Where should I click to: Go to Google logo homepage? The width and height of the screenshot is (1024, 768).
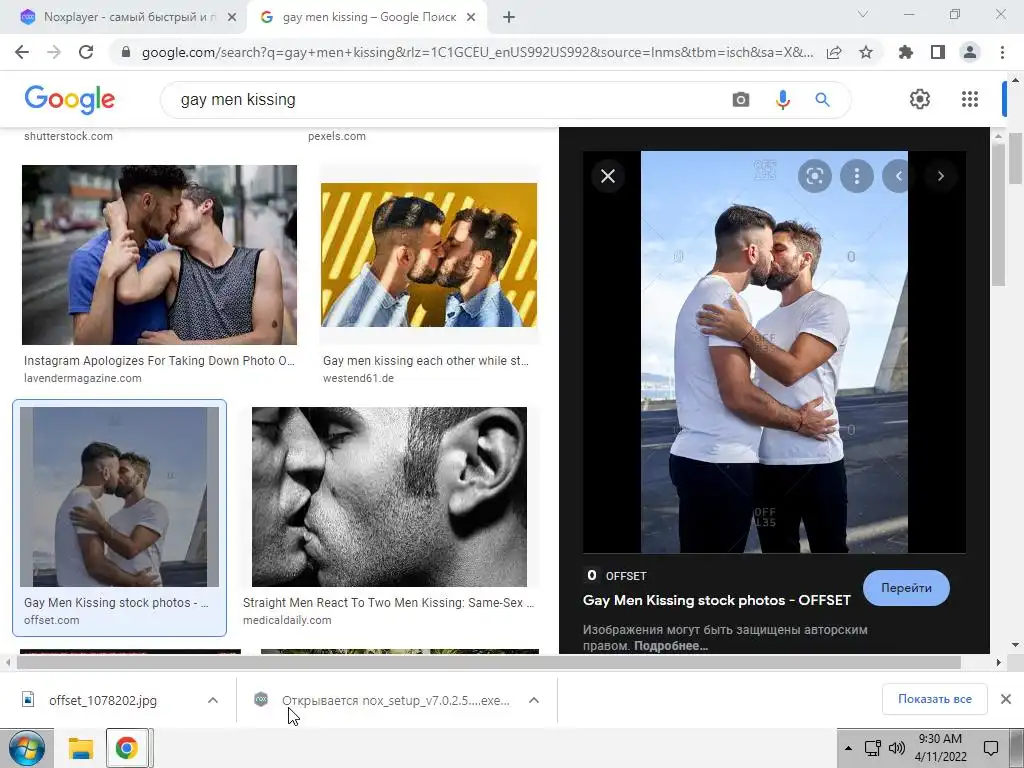[x=70, y=100]
